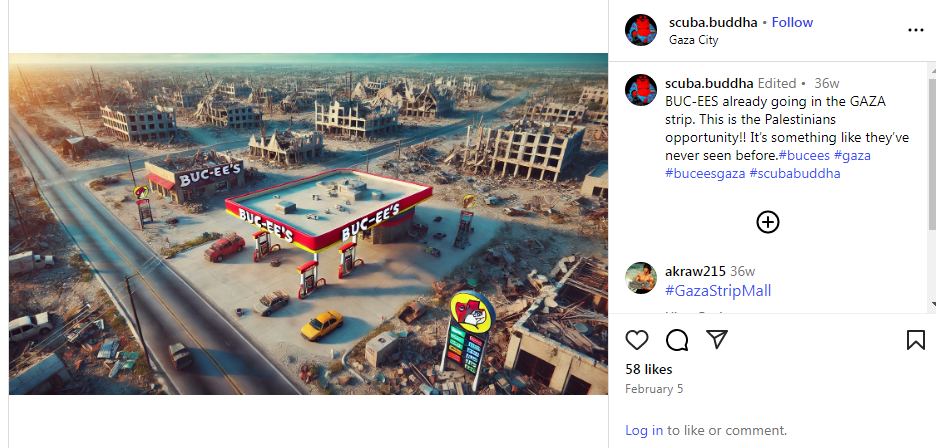Open scuba.buddha avatar beside the caption
The image size is (936, 448).
click(x=641, y=90)
